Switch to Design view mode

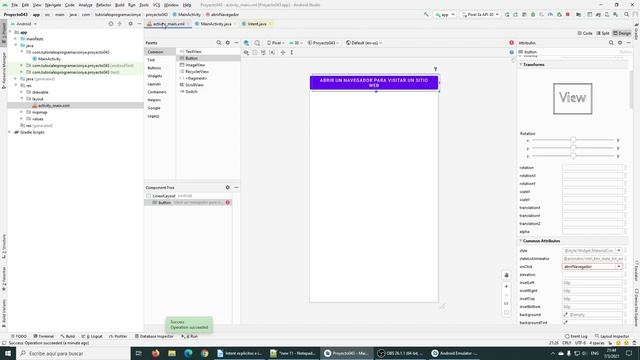622,33
